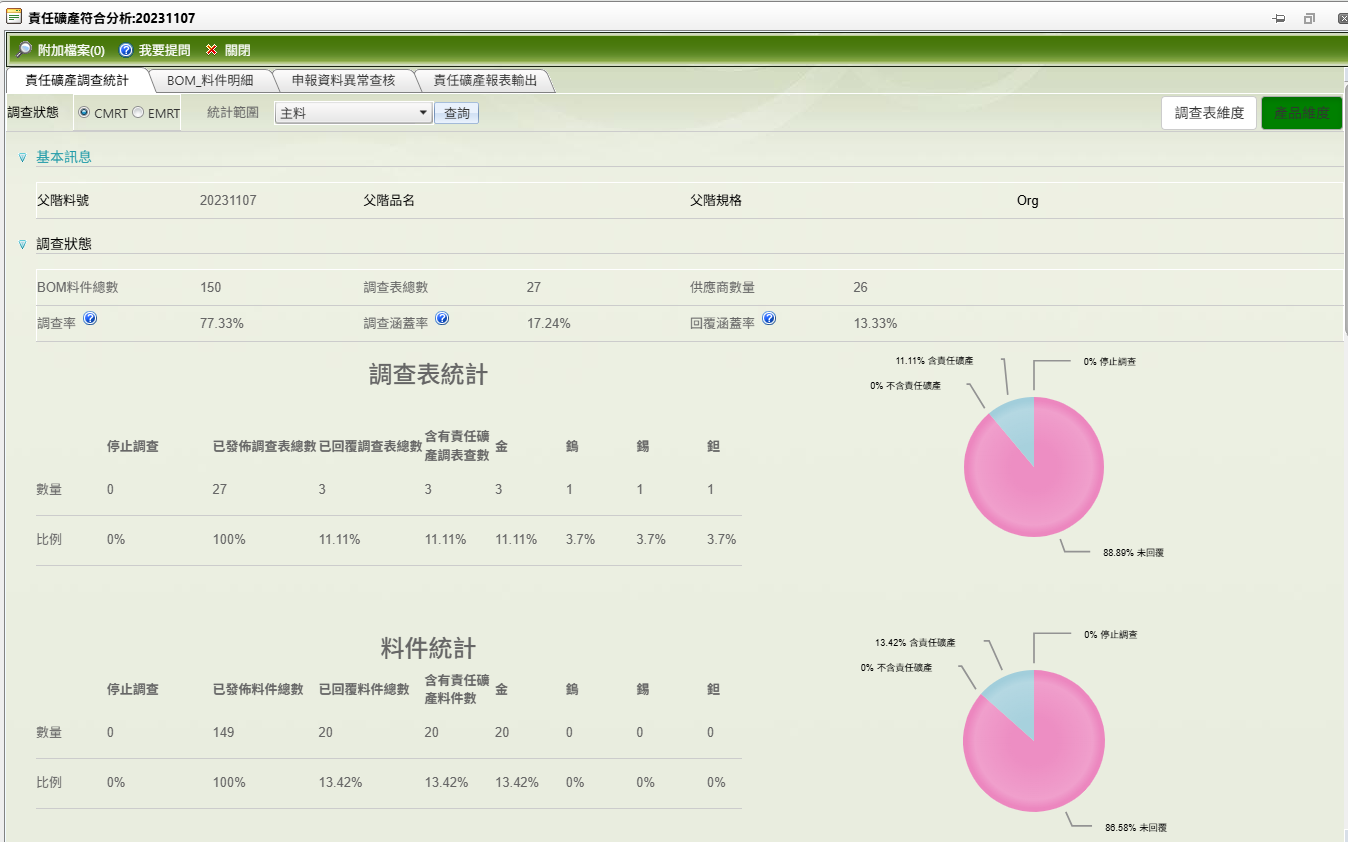Click the green 產品維度 button
1348x842 pixels.
pyautogui.click(x=1301, y=113)
